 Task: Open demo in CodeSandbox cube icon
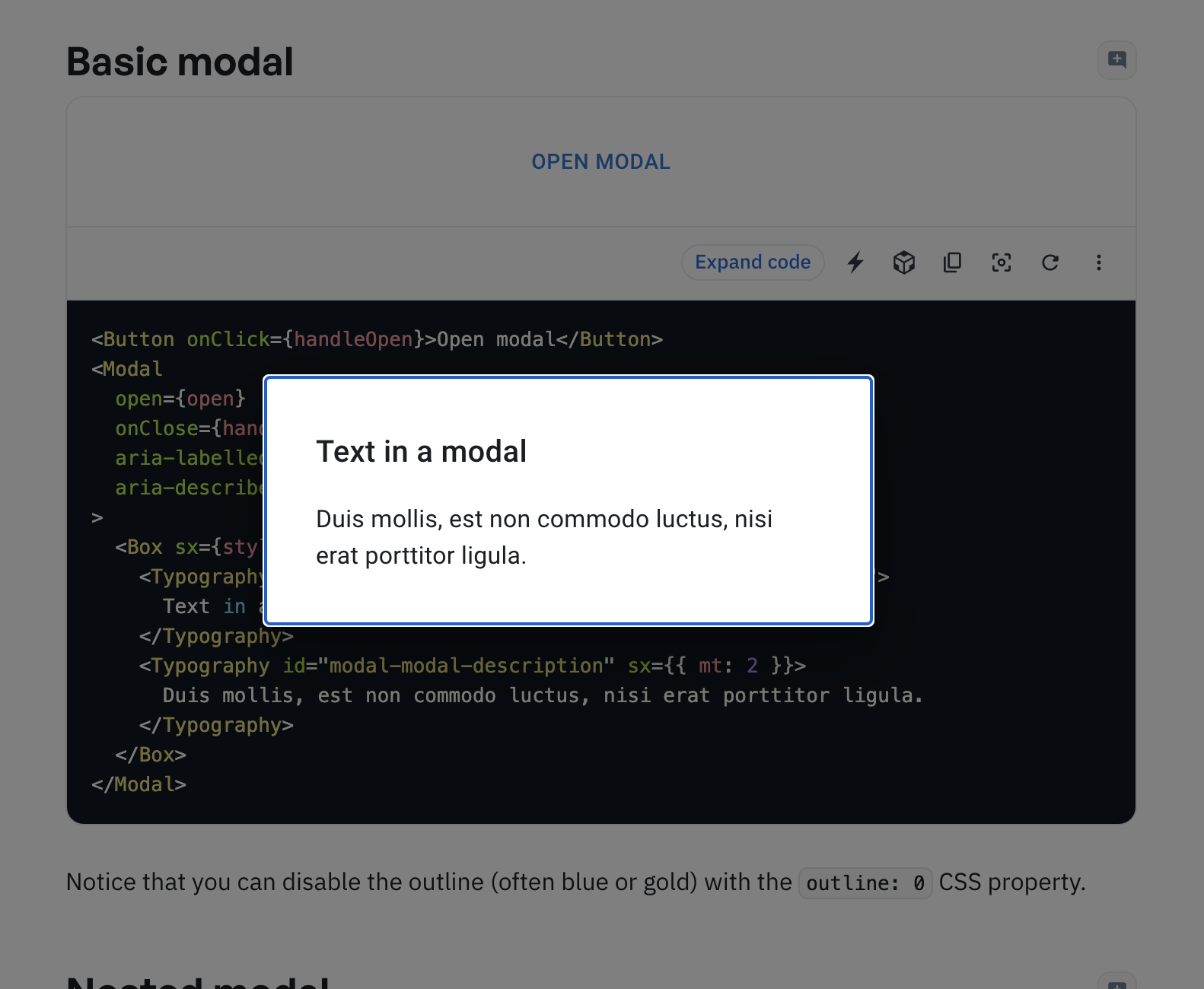[x=904, y=262]
